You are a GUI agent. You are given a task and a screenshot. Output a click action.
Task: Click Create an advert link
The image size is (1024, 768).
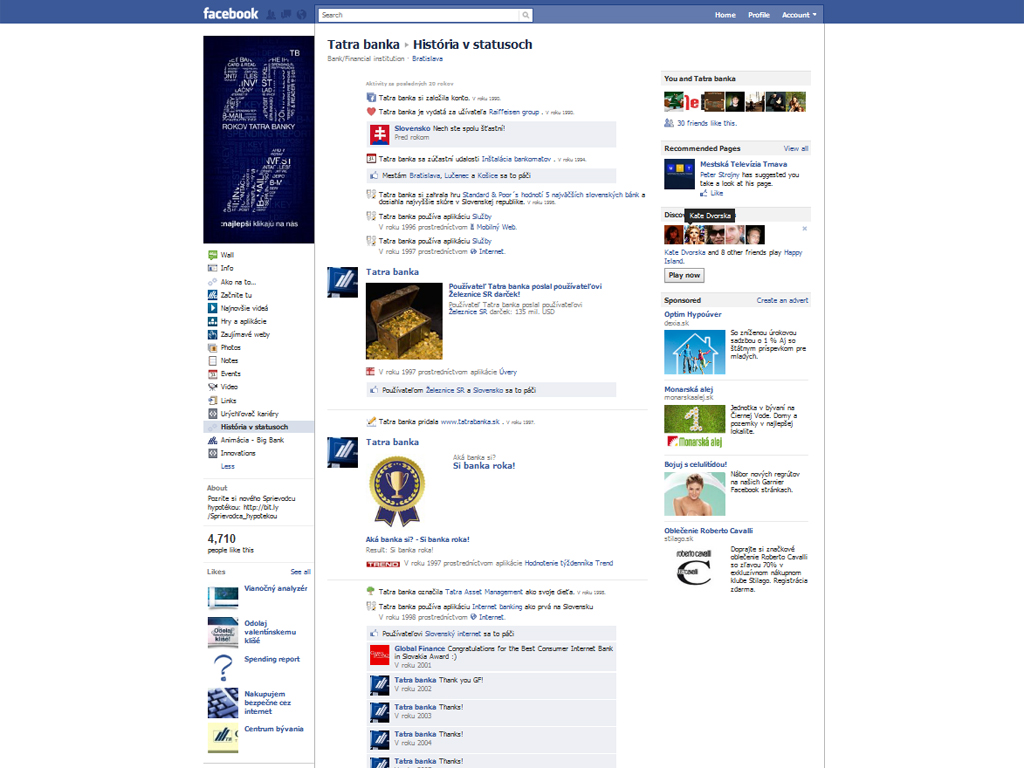tap(782, 300)
